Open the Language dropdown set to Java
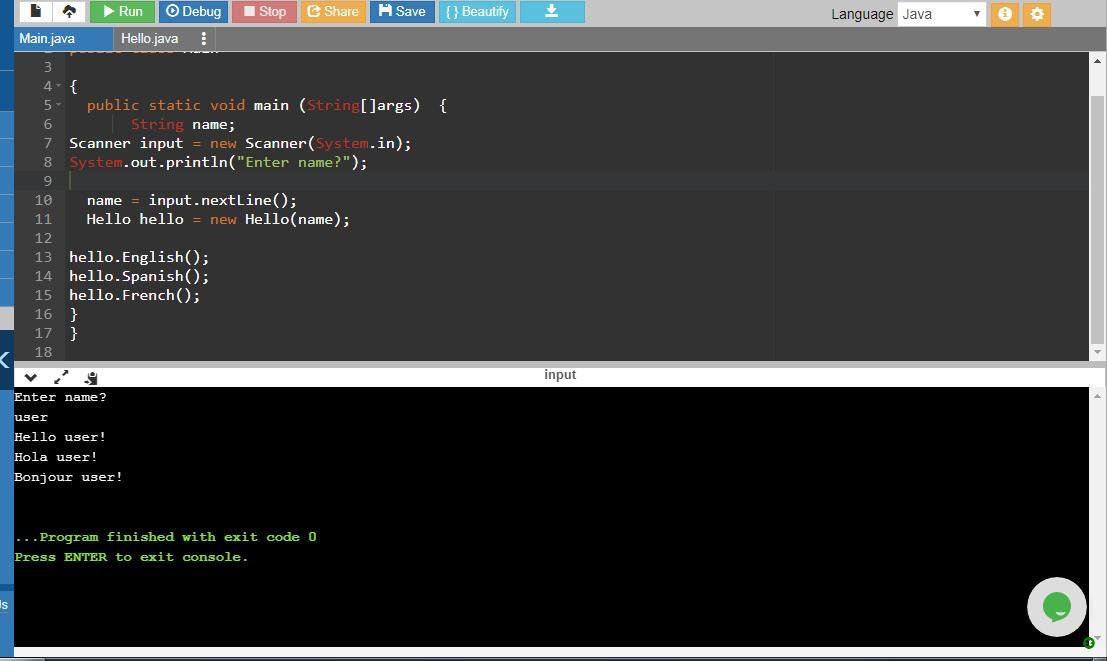The height and width of the screenshot is (661, 1107). [x=941, y=13]
